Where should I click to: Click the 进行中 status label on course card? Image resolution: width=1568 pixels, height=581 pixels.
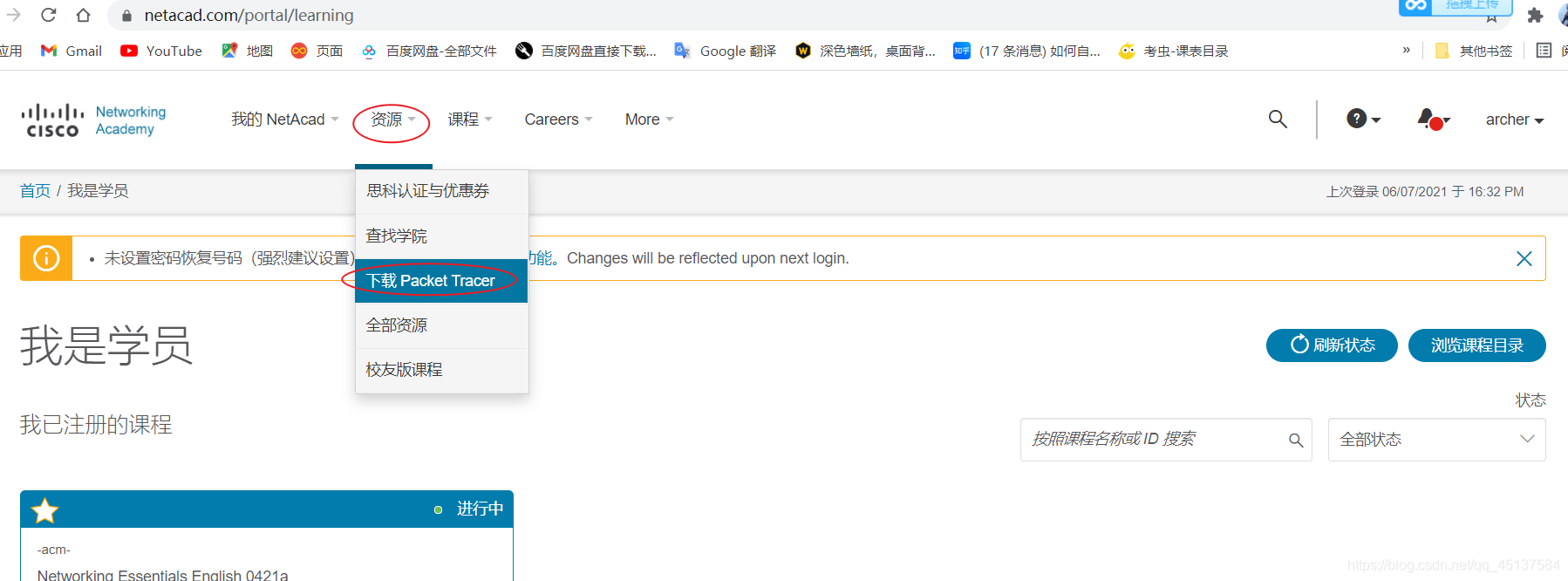tap(480, 509)
